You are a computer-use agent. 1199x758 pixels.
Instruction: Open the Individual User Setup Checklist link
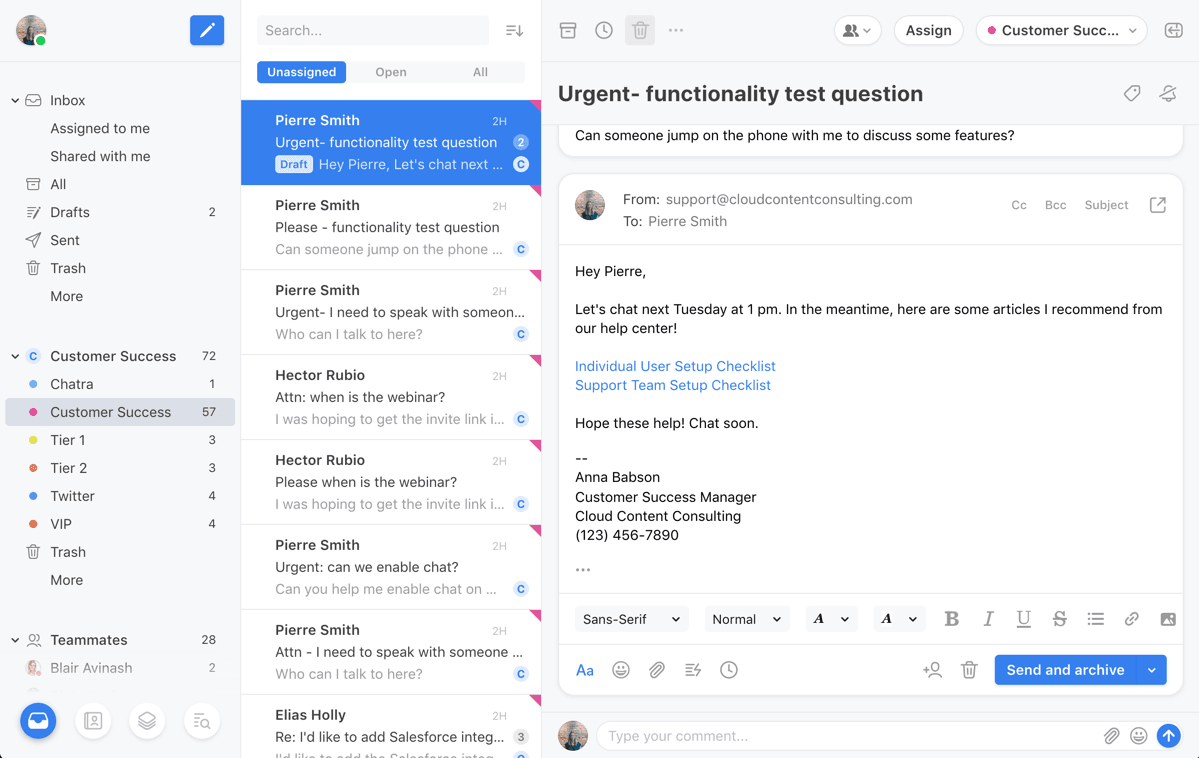coord(675,366)
